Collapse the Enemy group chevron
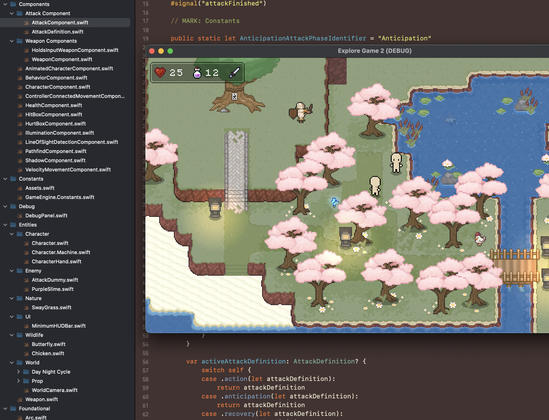The image size is (549, 420). click(x=12, y=271)
